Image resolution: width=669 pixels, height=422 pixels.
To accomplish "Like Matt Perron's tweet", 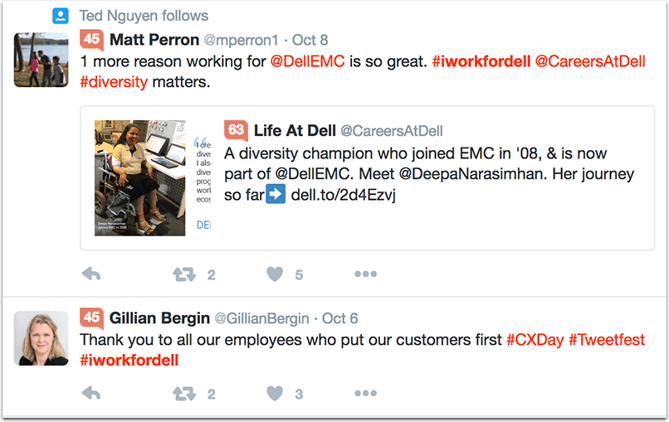I will click(275, 274).
